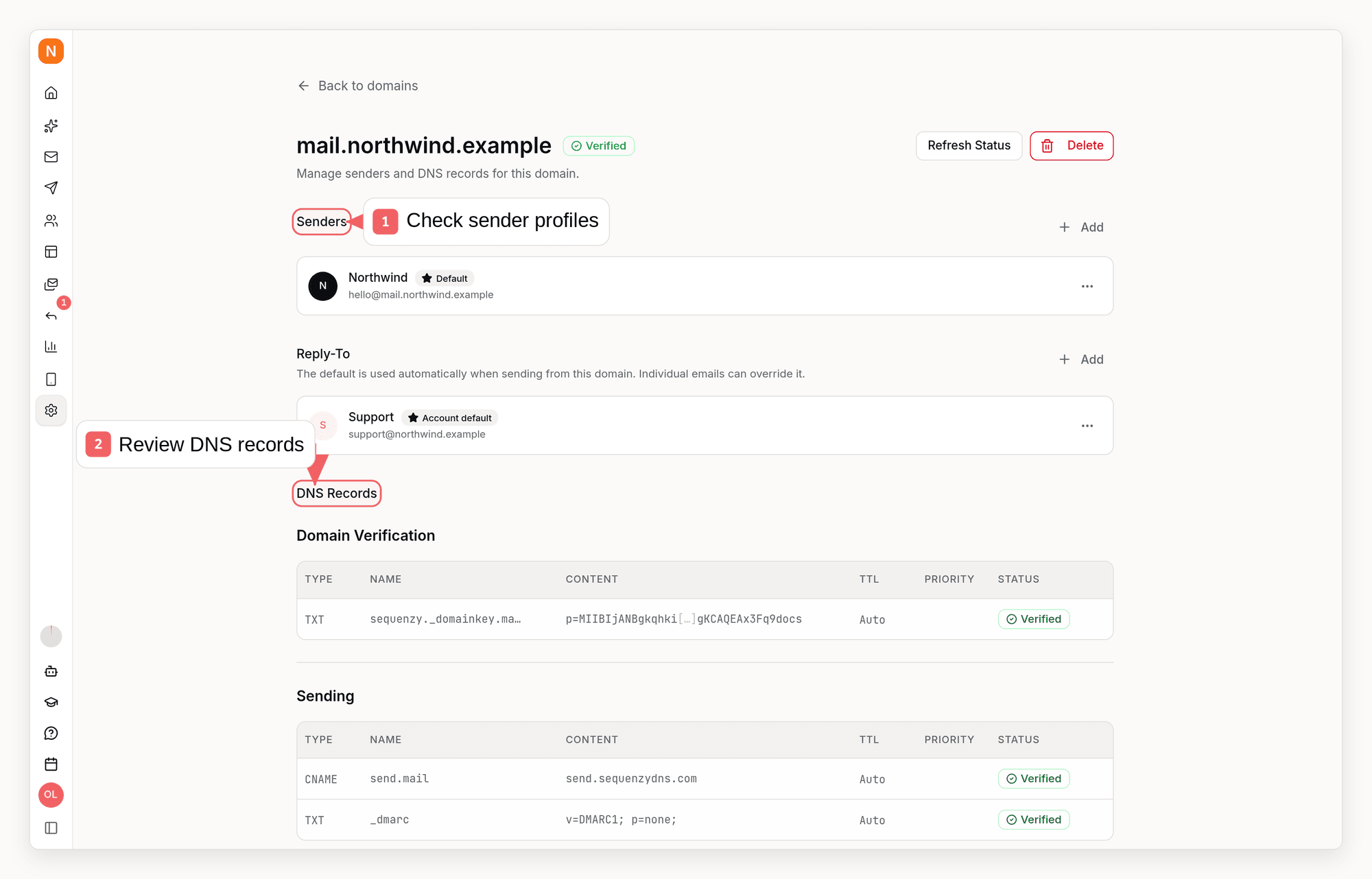The image size is (1372, 879).
Task: Click the Reply-To section heading
Action: pos(323,354)
